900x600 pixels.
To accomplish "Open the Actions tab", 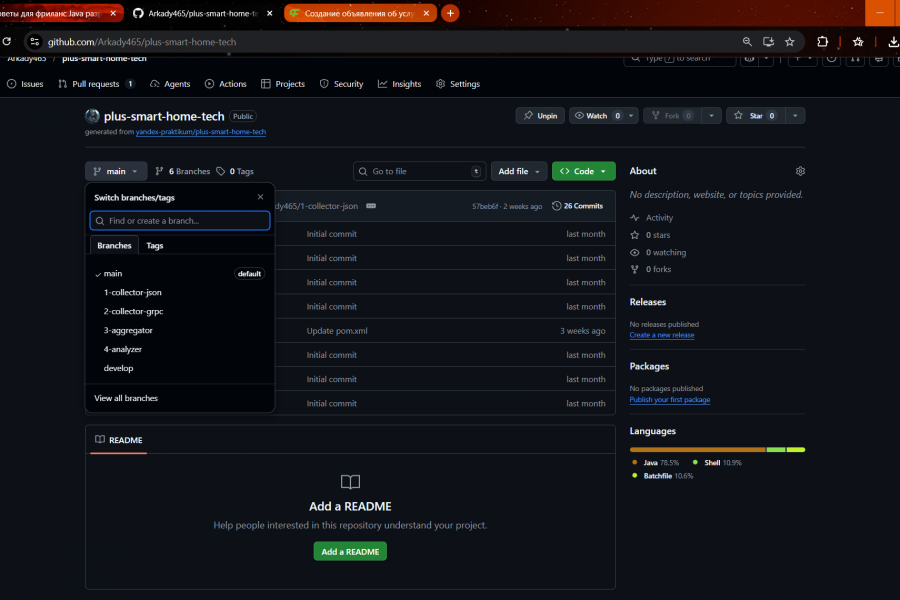I will (226, 84).
